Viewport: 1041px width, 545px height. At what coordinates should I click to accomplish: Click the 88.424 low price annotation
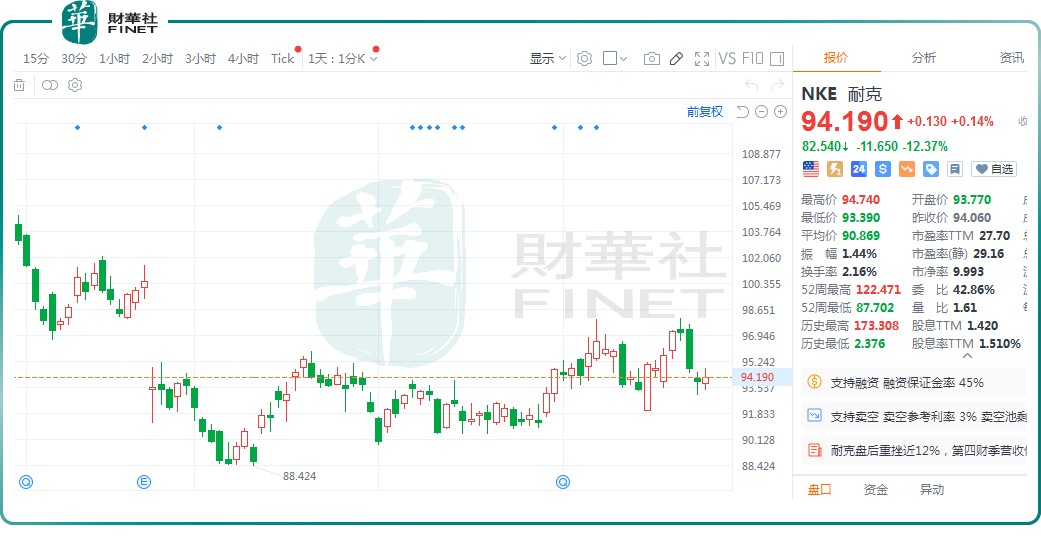[x=299, y=476]
